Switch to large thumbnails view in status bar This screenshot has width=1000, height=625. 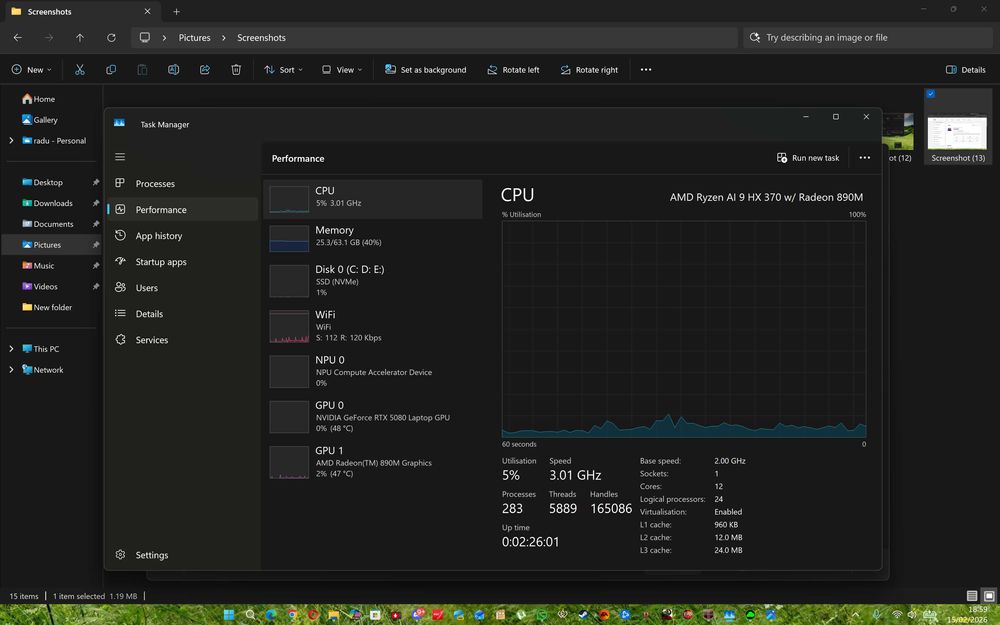point(989,596)
